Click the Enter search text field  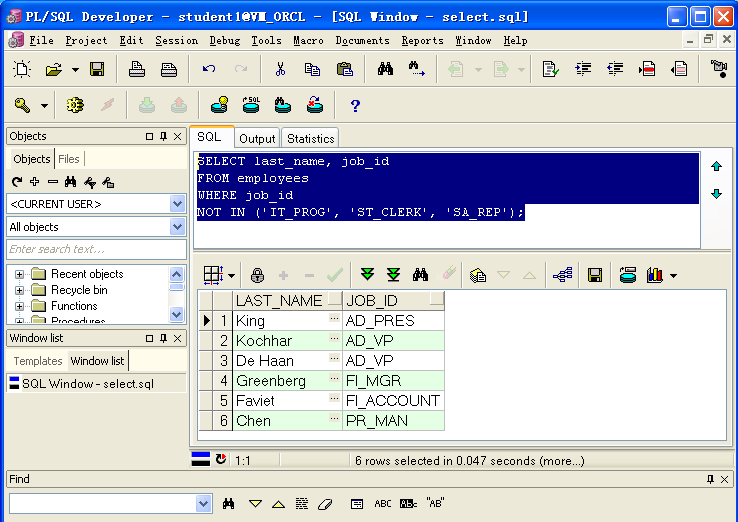click(x=96, y=249)
